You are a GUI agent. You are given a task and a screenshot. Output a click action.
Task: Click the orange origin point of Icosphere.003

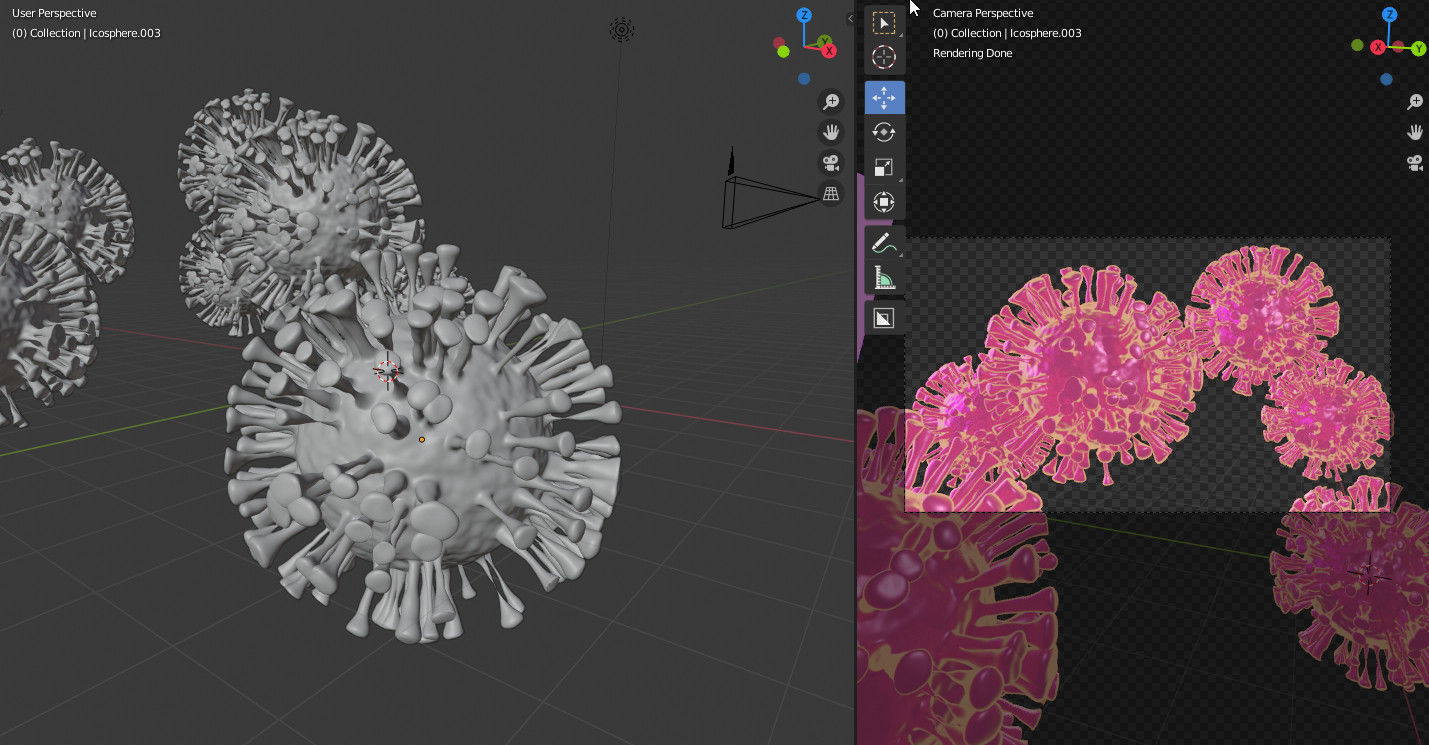coord(422,439)
